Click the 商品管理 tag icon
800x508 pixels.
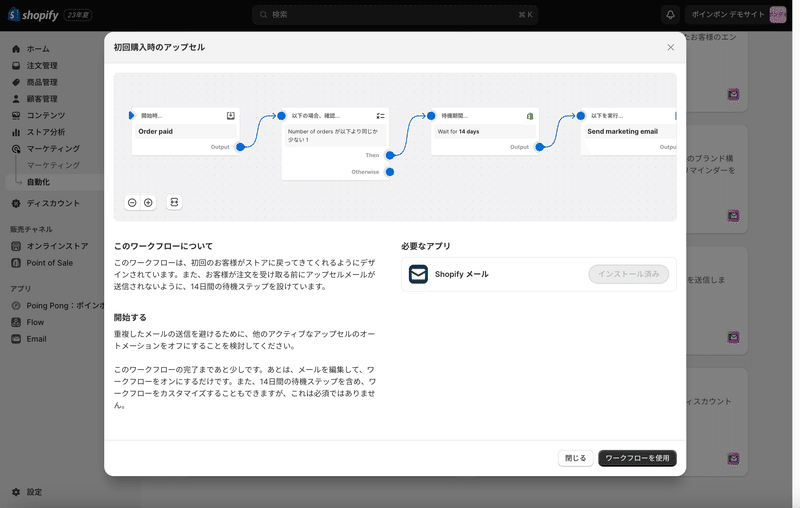(16, 82)
